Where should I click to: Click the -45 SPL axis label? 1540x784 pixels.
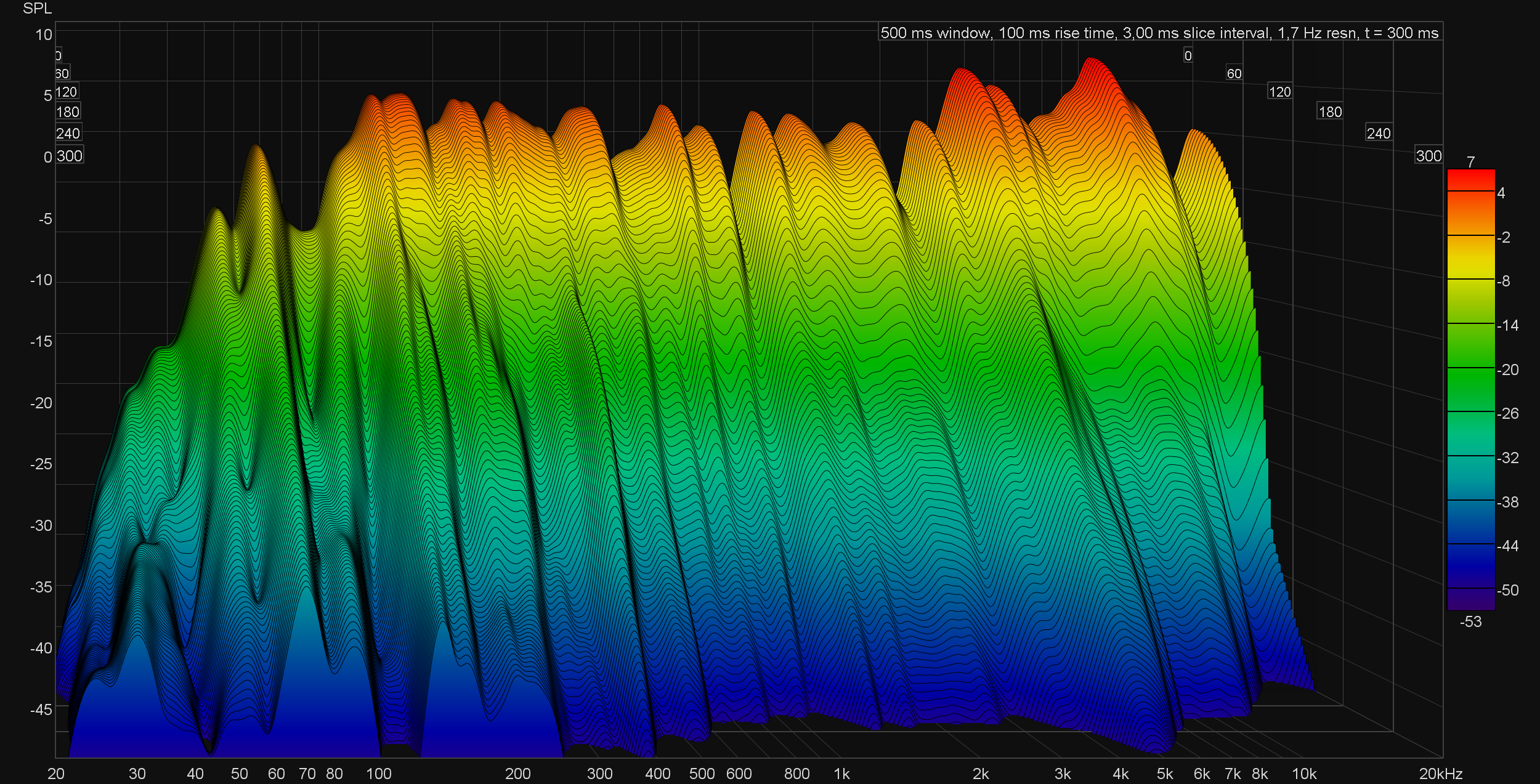coord(41,709)
